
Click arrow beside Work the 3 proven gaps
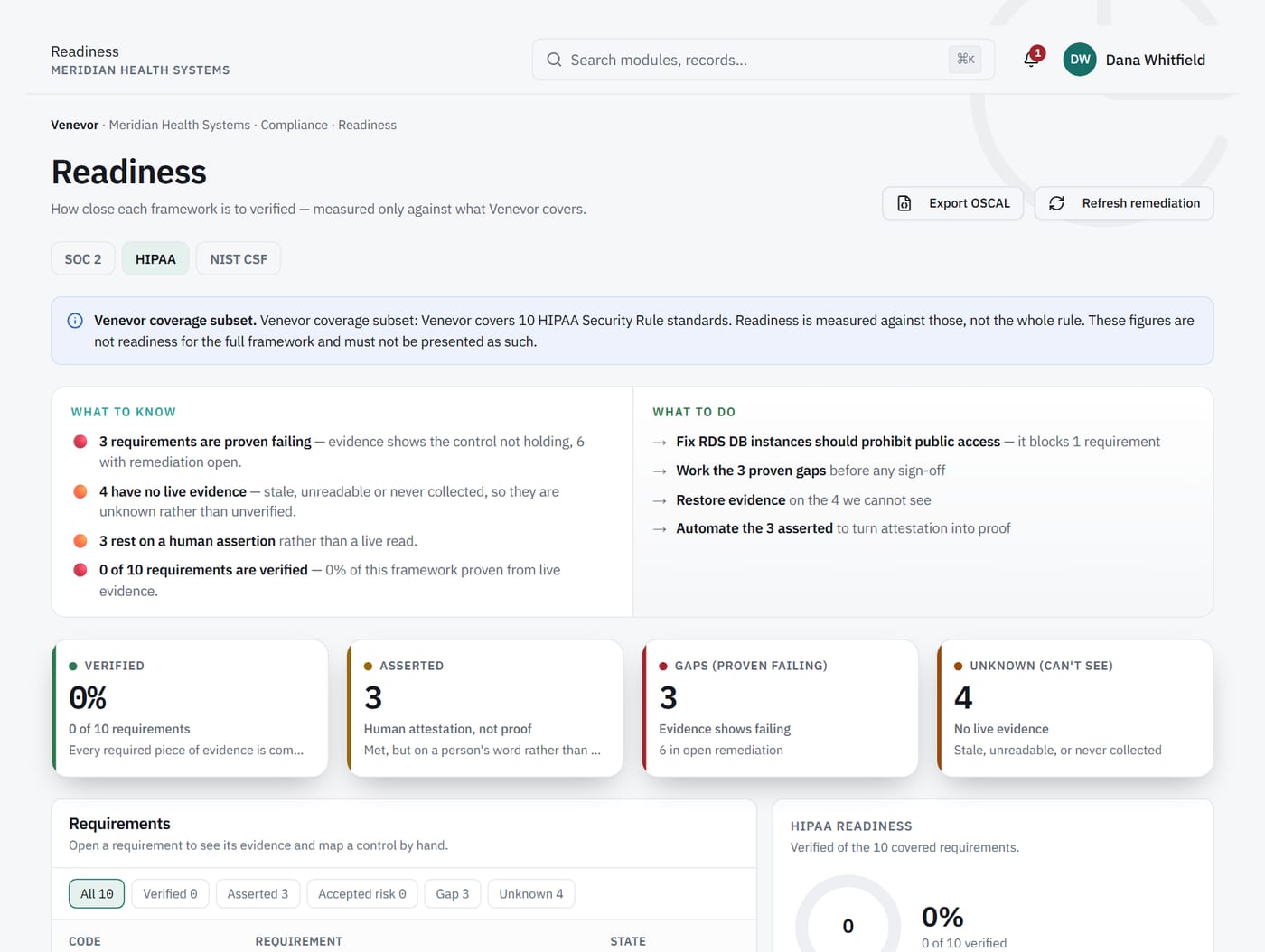click(x=660, y=471)
